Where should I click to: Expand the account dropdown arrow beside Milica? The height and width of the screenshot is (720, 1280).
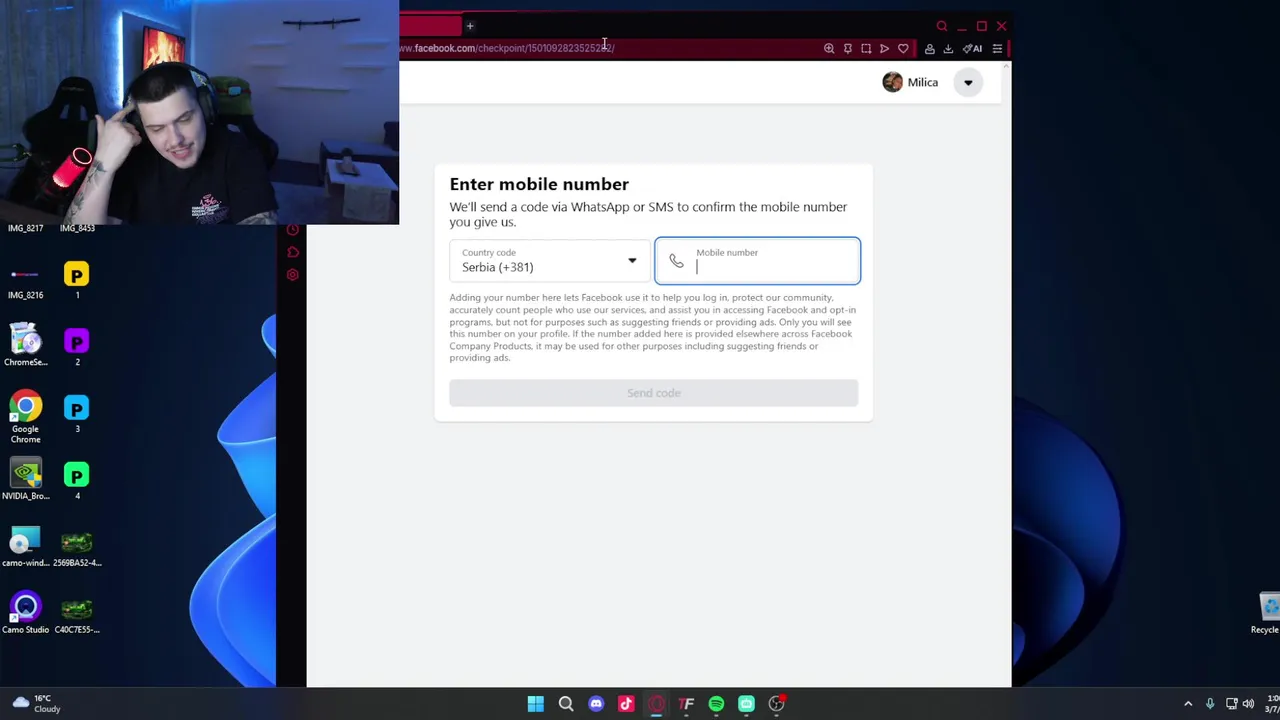pos(968,82)
